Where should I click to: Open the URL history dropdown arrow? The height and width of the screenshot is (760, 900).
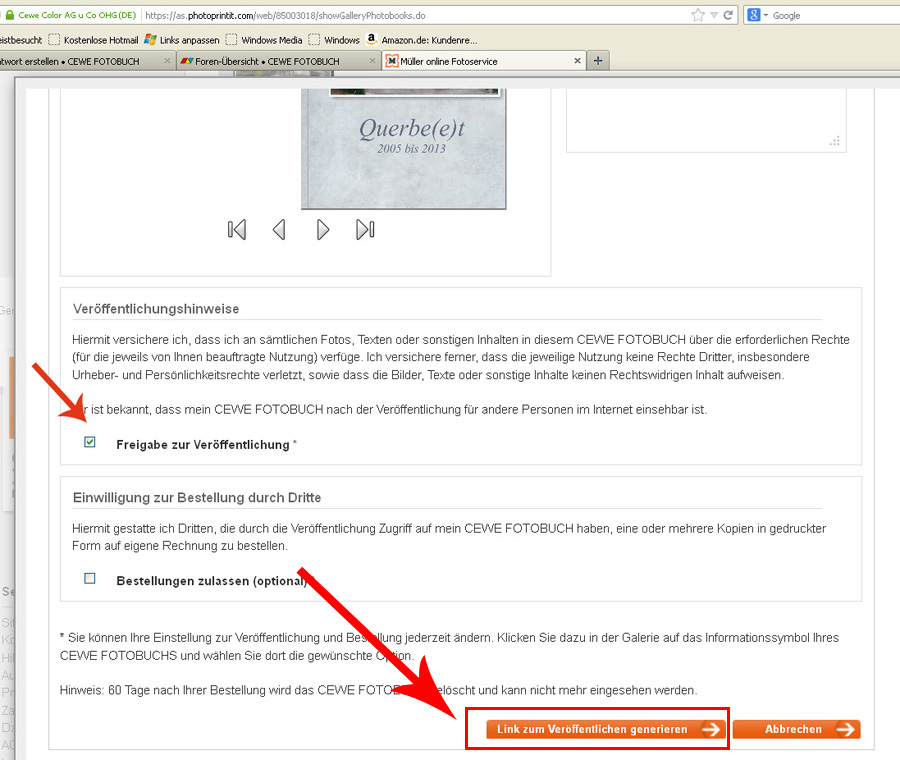(x=714, y=15)
